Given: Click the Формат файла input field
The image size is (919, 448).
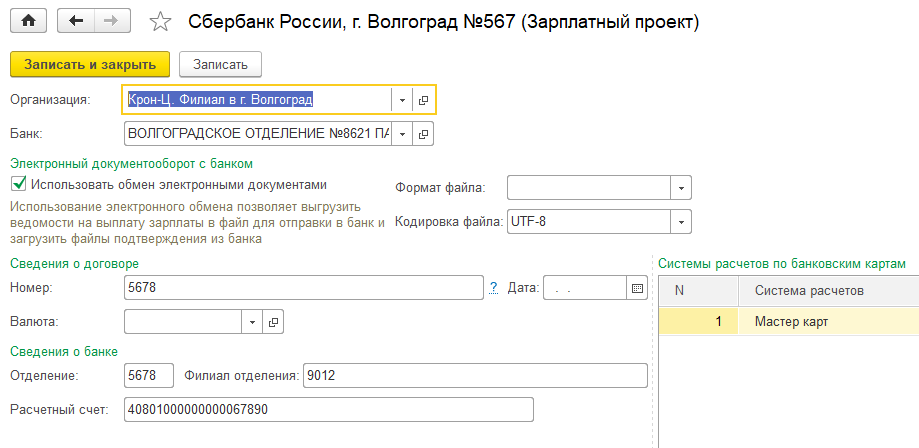Looking at the screenshot, I should click(x=588, y=188).
